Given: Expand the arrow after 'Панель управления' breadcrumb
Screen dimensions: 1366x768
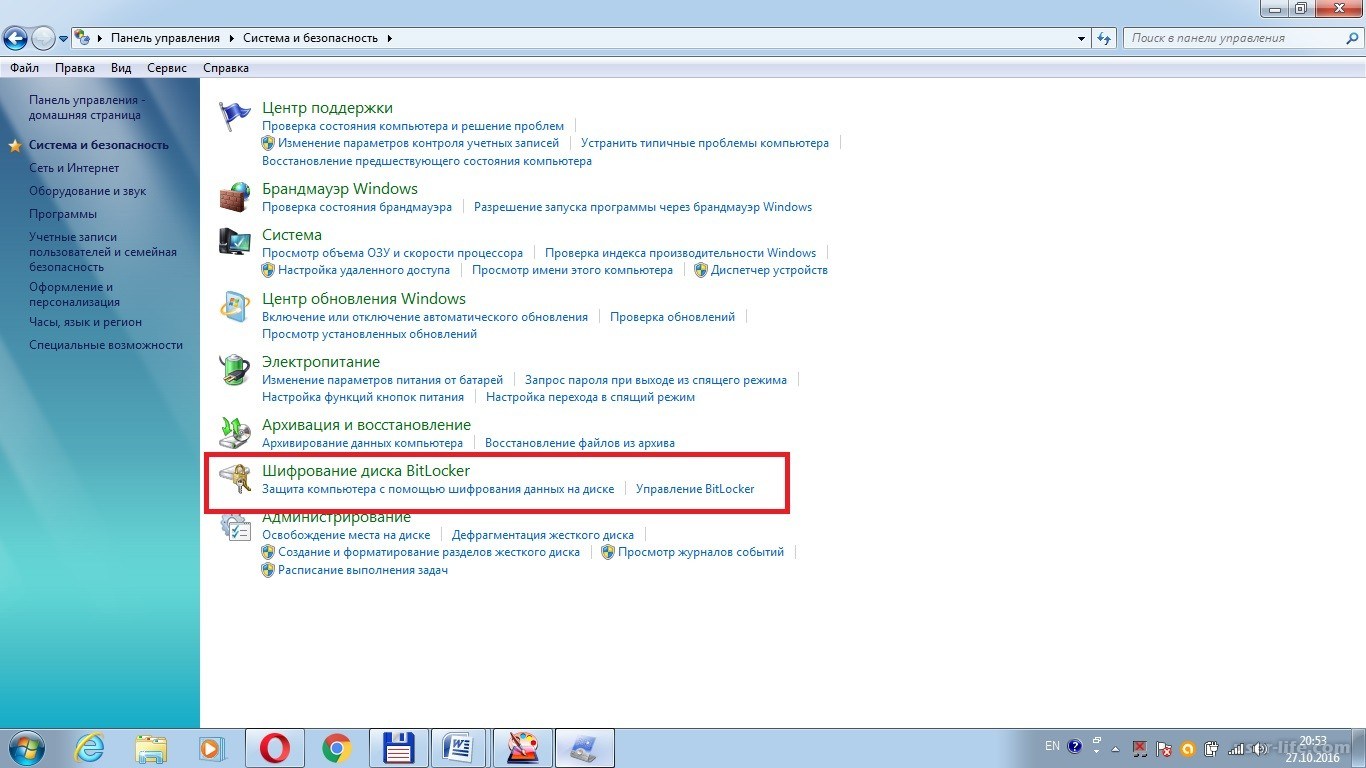Looking at the screenshot, I should tap(231, 38).
